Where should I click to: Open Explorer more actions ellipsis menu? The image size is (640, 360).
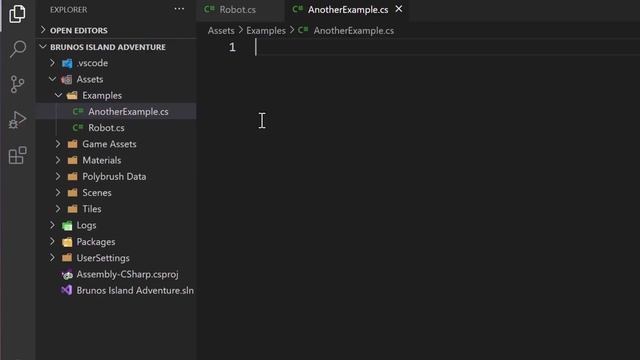coord(179,9)
